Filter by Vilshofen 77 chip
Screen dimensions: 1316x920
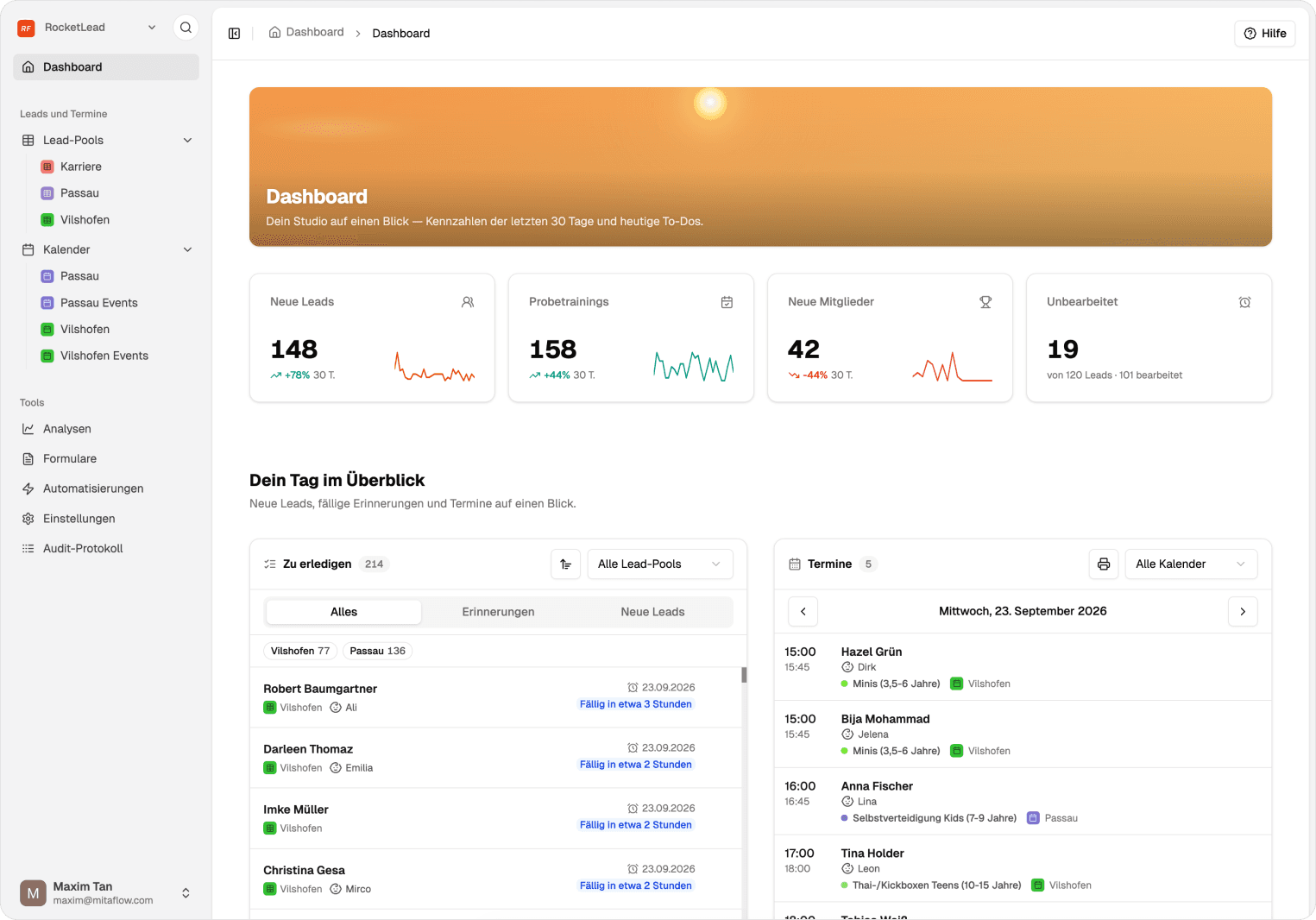tap(300, 652)
